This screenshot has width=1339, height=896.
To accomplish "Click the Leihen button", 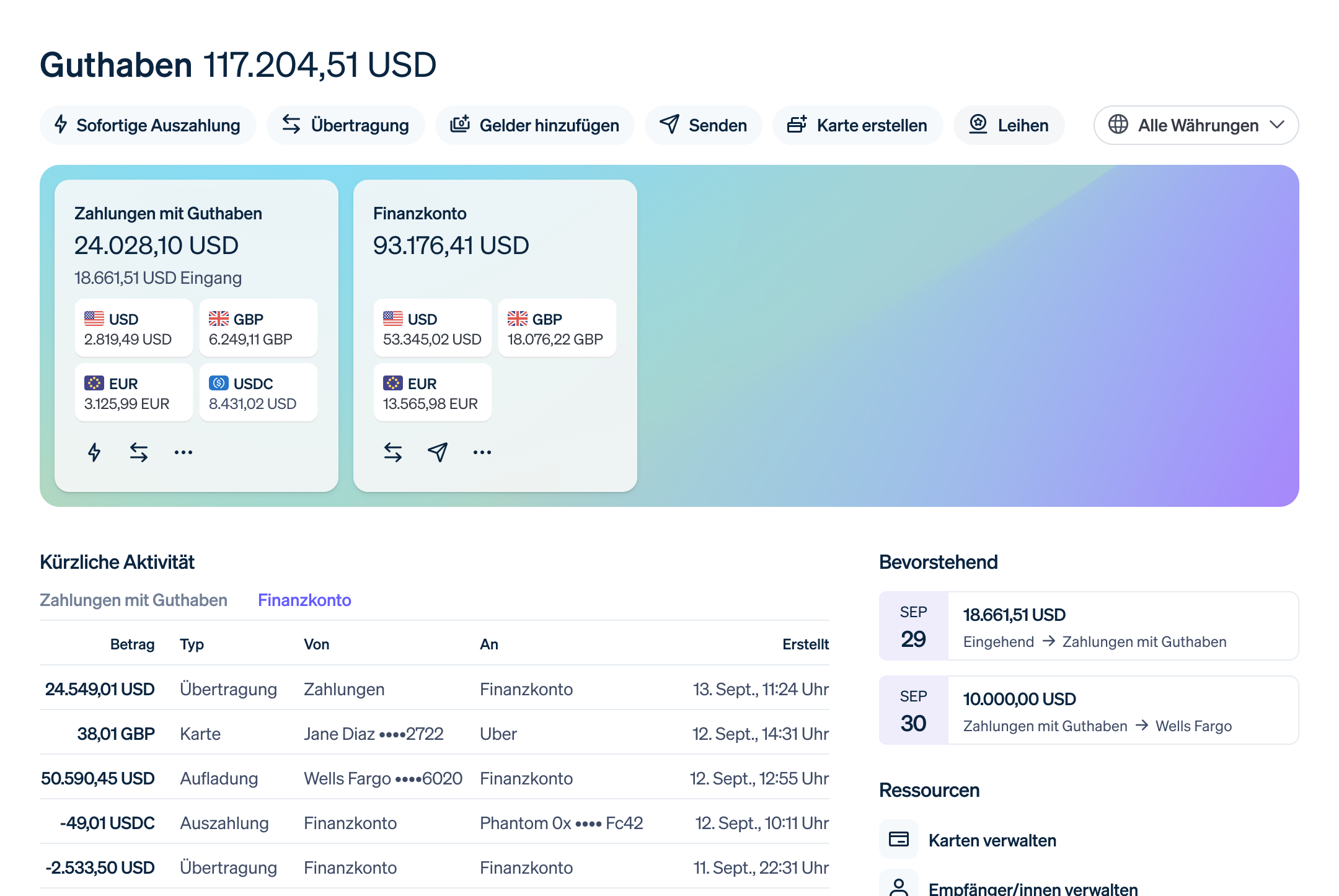I will point(1009,125).
